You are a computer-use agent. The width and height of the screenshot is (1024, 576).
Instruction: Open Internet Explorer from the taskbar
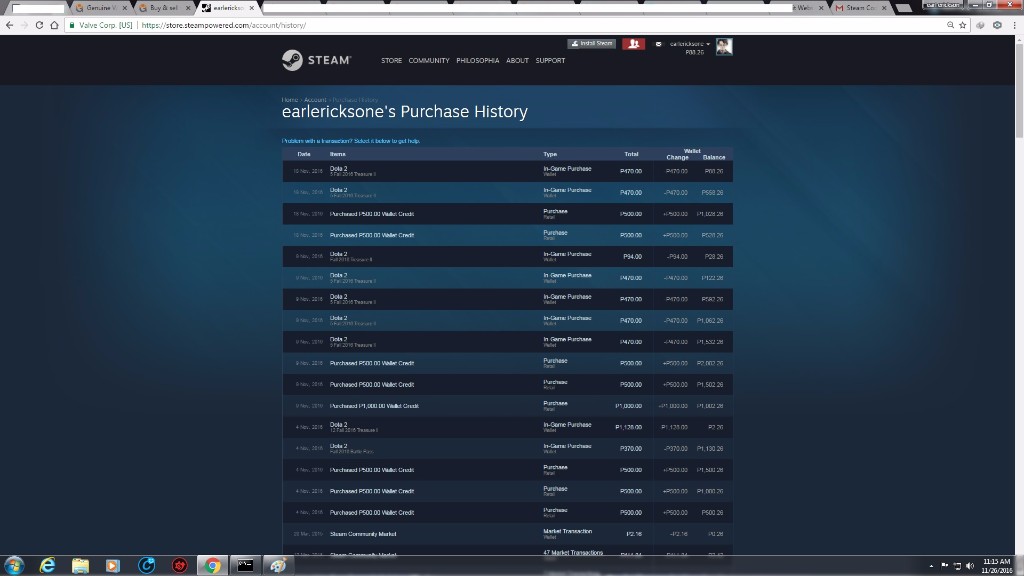(x=47, y=565)
